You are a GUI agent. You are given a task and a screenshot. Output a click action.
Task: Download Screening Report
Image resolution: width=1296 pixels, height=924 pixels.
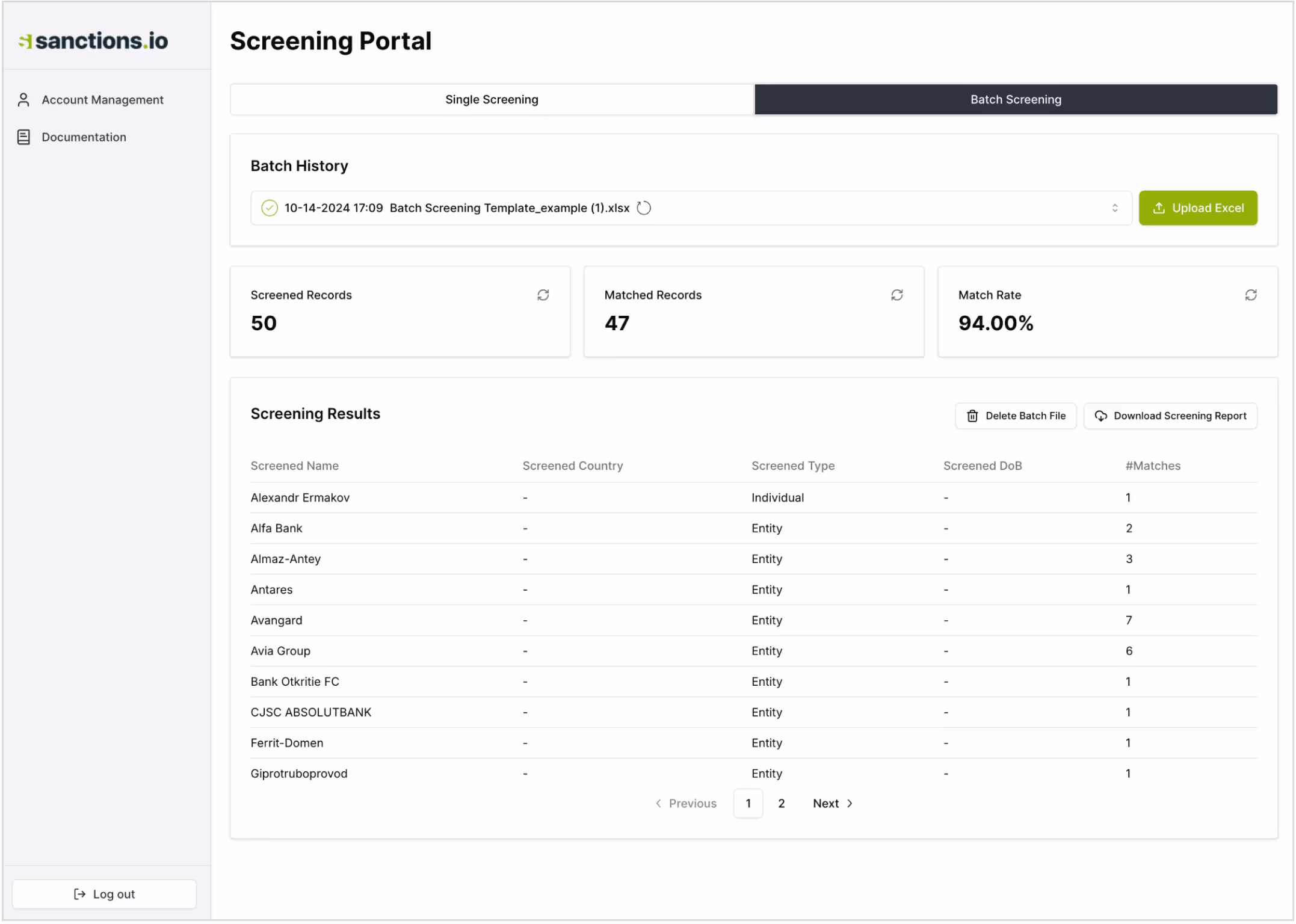(x=1170, y=416)
